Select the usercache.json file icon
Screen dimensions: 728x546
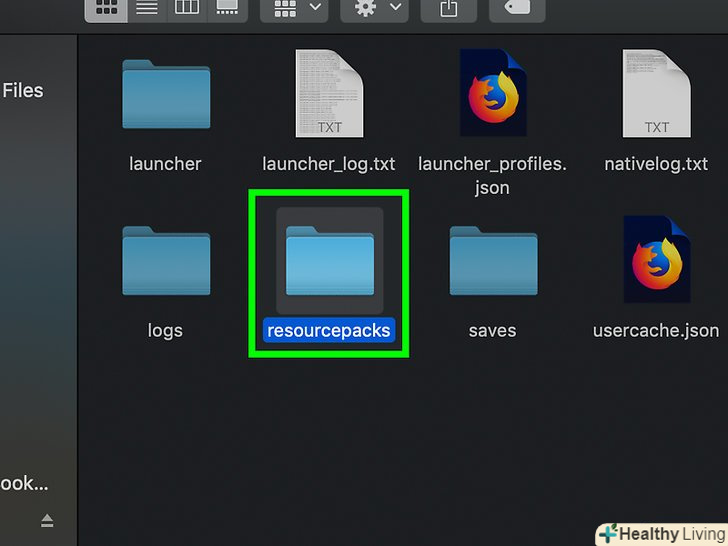tap(656, 259)
